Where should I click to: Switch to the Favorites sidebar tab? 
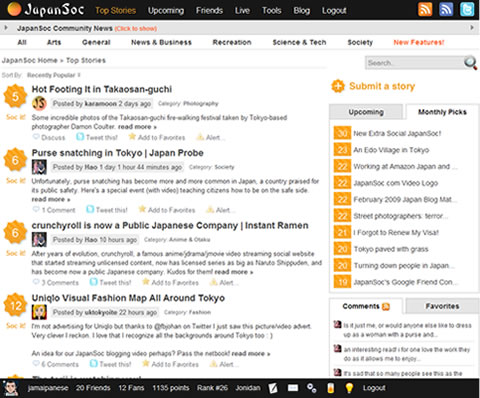pyautogui.click(x=442, y=306)
